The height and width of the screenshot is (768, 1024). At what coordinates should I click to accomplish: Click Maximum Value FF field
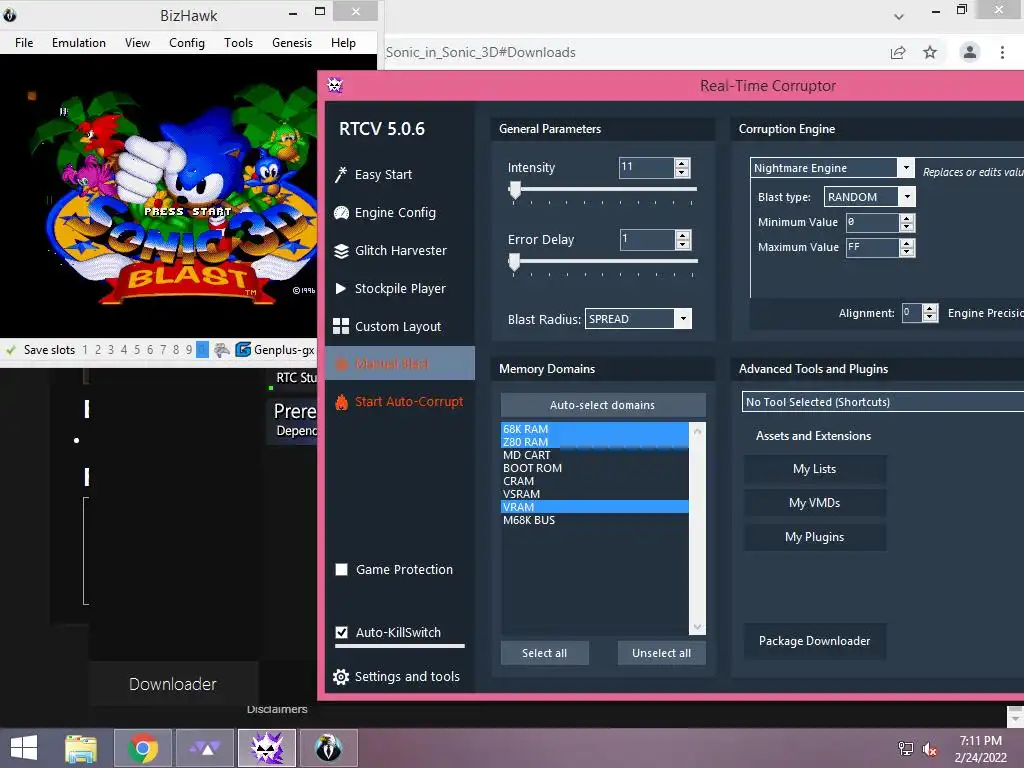(872, 248)
